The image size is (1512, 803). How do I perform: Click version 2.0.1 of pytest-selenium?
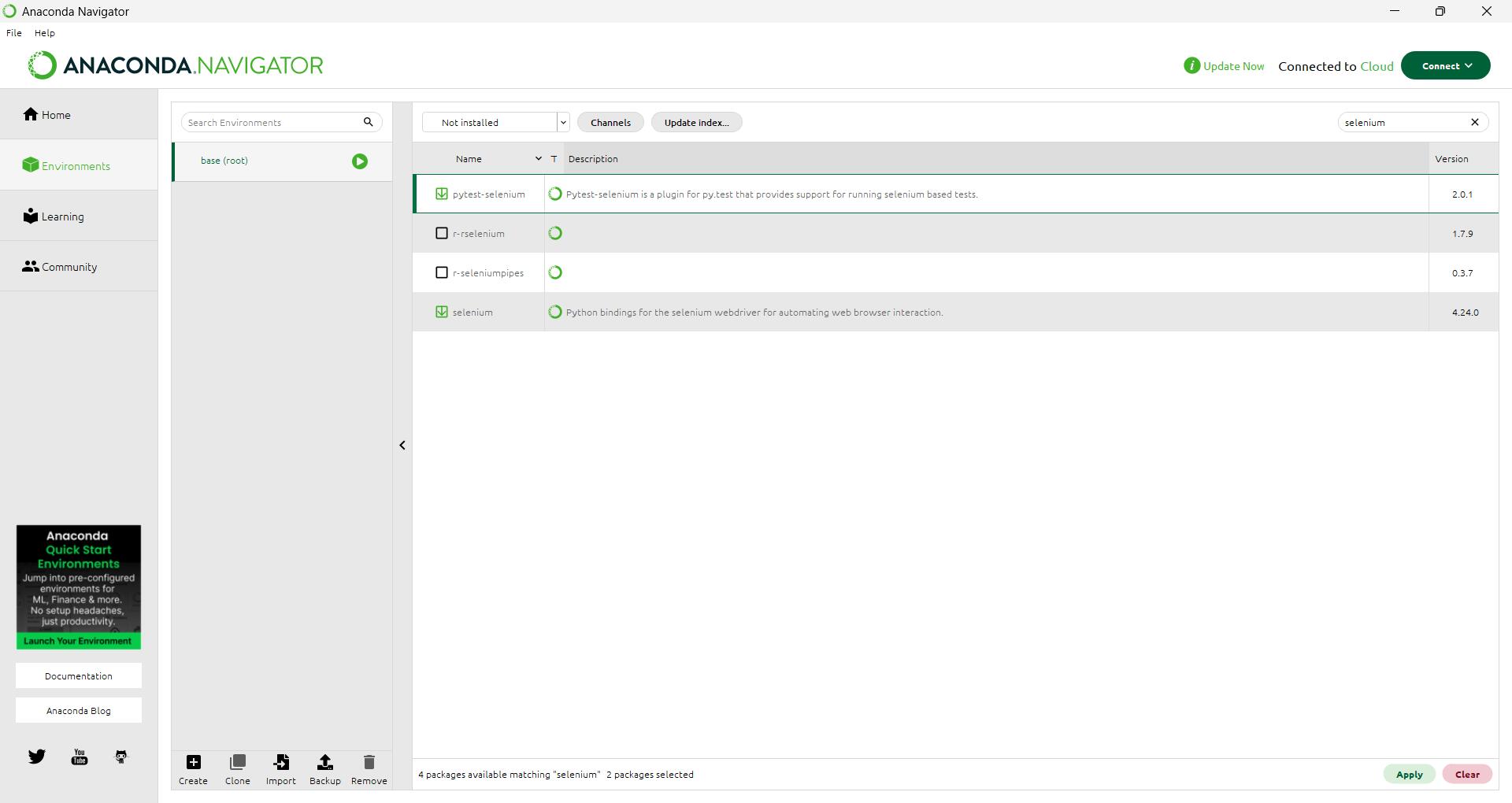1462,194
